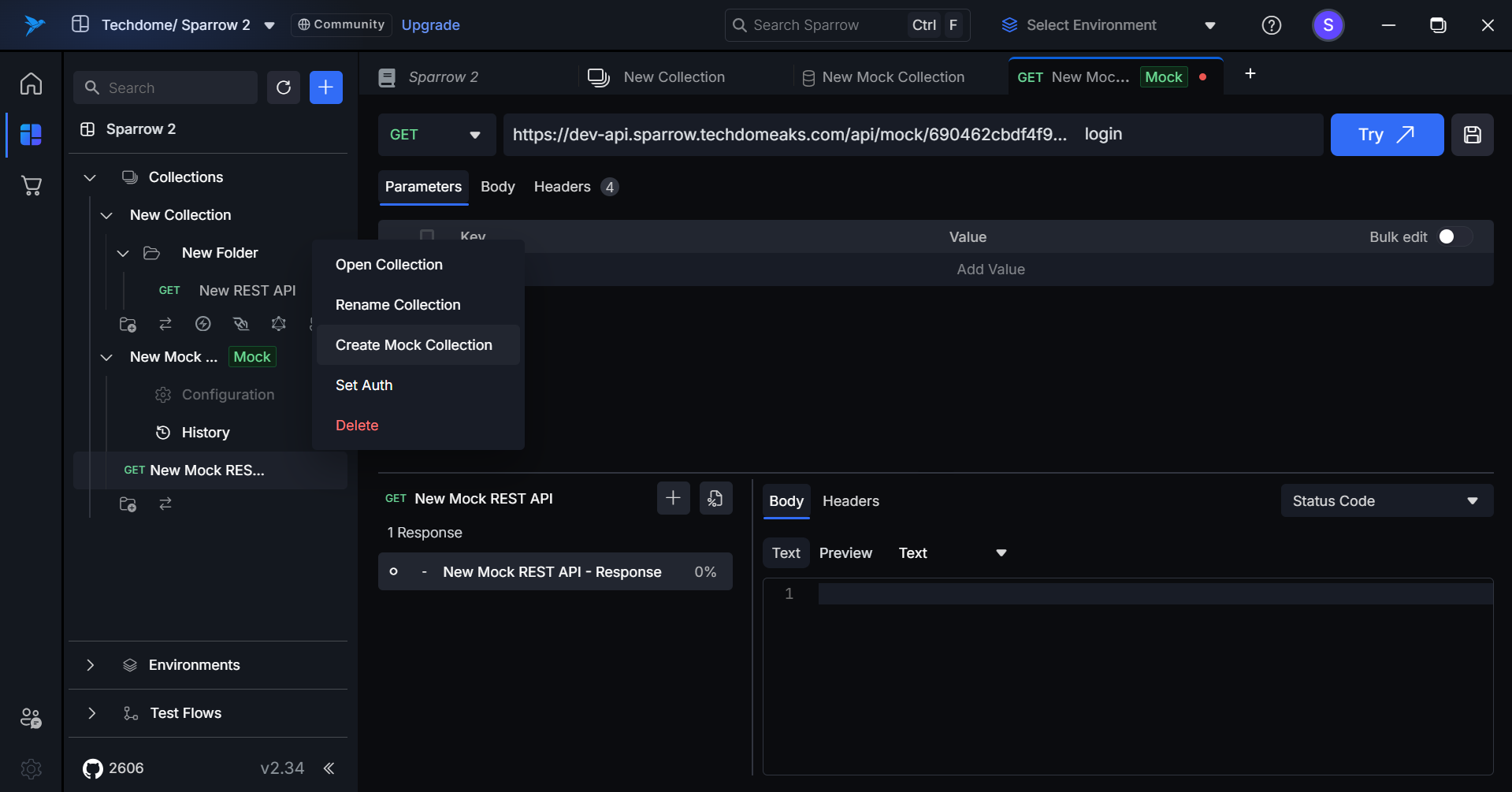Check the Key column header checkbox
Image resolution: width=1512 pixels, height=792 pixels.
427,235
